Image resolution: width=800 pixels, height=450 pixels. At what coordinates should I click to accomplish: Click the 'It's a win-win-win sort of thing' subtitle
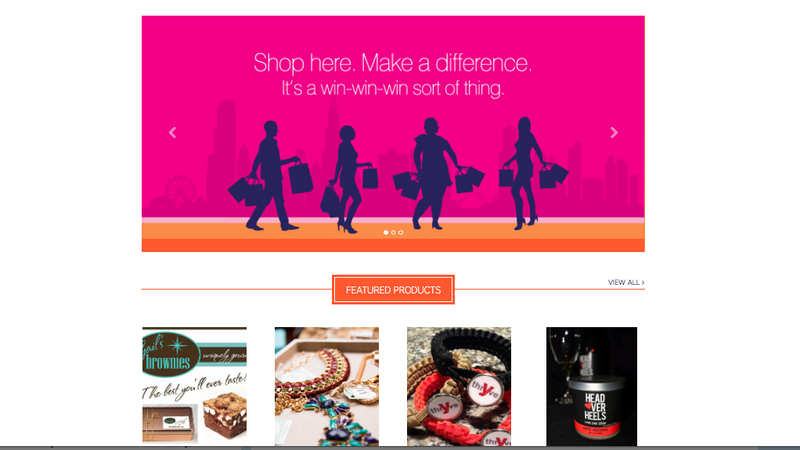[x=393, y=88]
